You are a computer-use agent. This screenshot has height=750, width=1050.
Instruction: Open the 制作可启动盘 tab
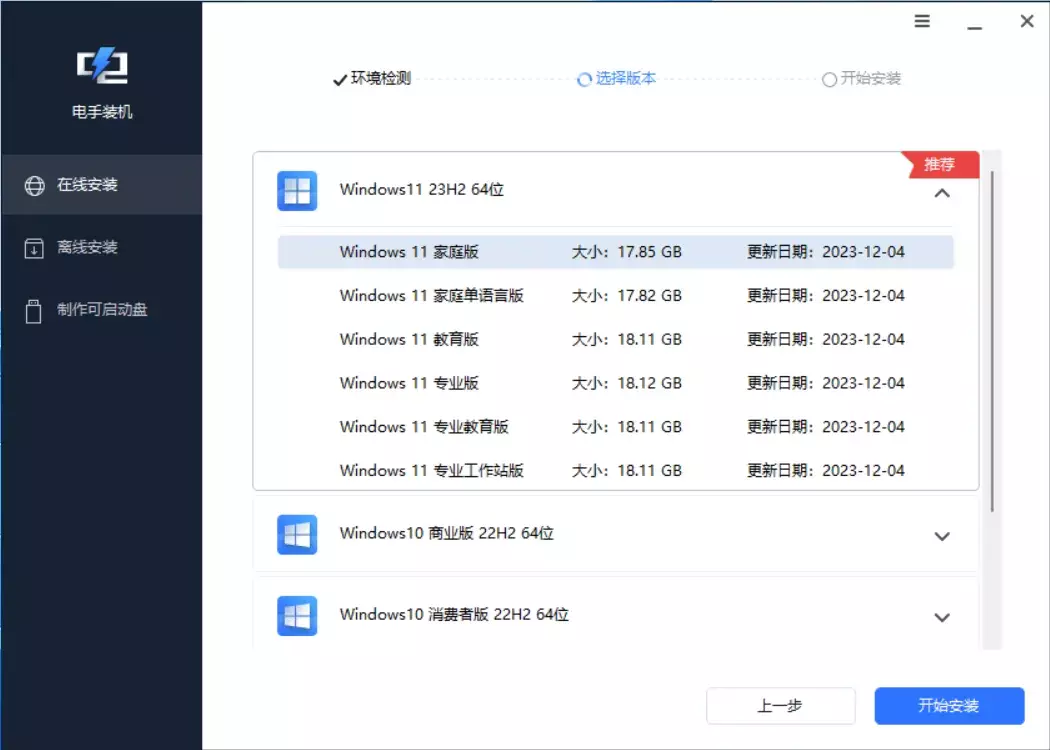click(102, 310)
